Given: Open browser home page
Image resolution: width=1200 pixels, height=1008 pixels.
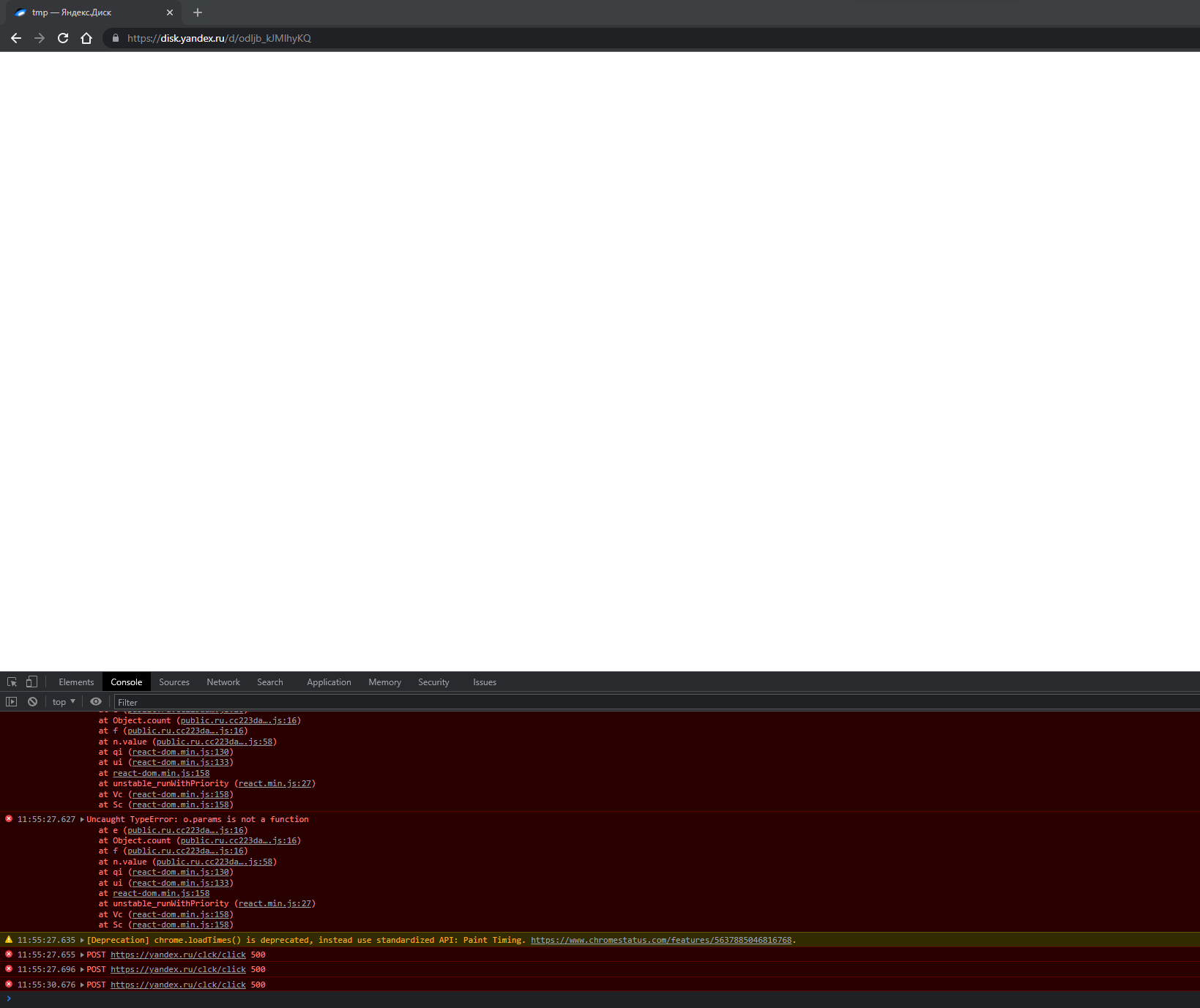Looking at the screenshot, I should [86, 38].
